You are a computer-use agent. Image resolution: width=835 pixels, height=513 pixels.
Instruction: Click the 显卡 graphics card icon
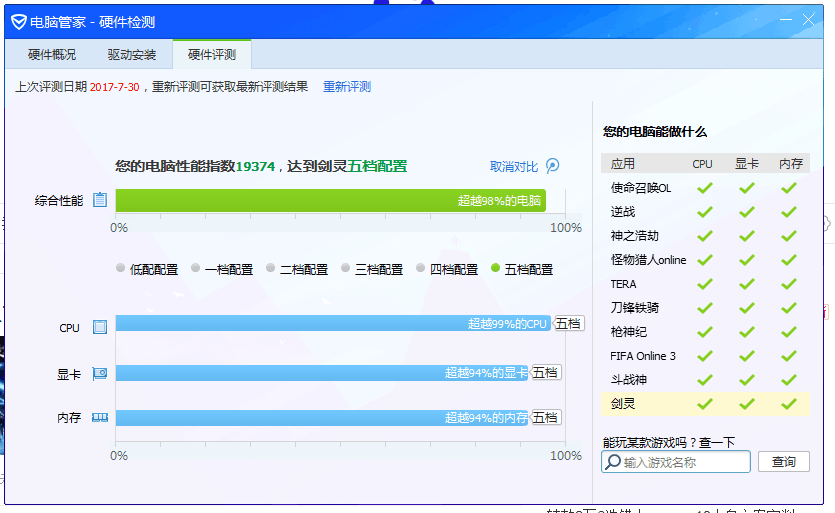click(100, 373)
